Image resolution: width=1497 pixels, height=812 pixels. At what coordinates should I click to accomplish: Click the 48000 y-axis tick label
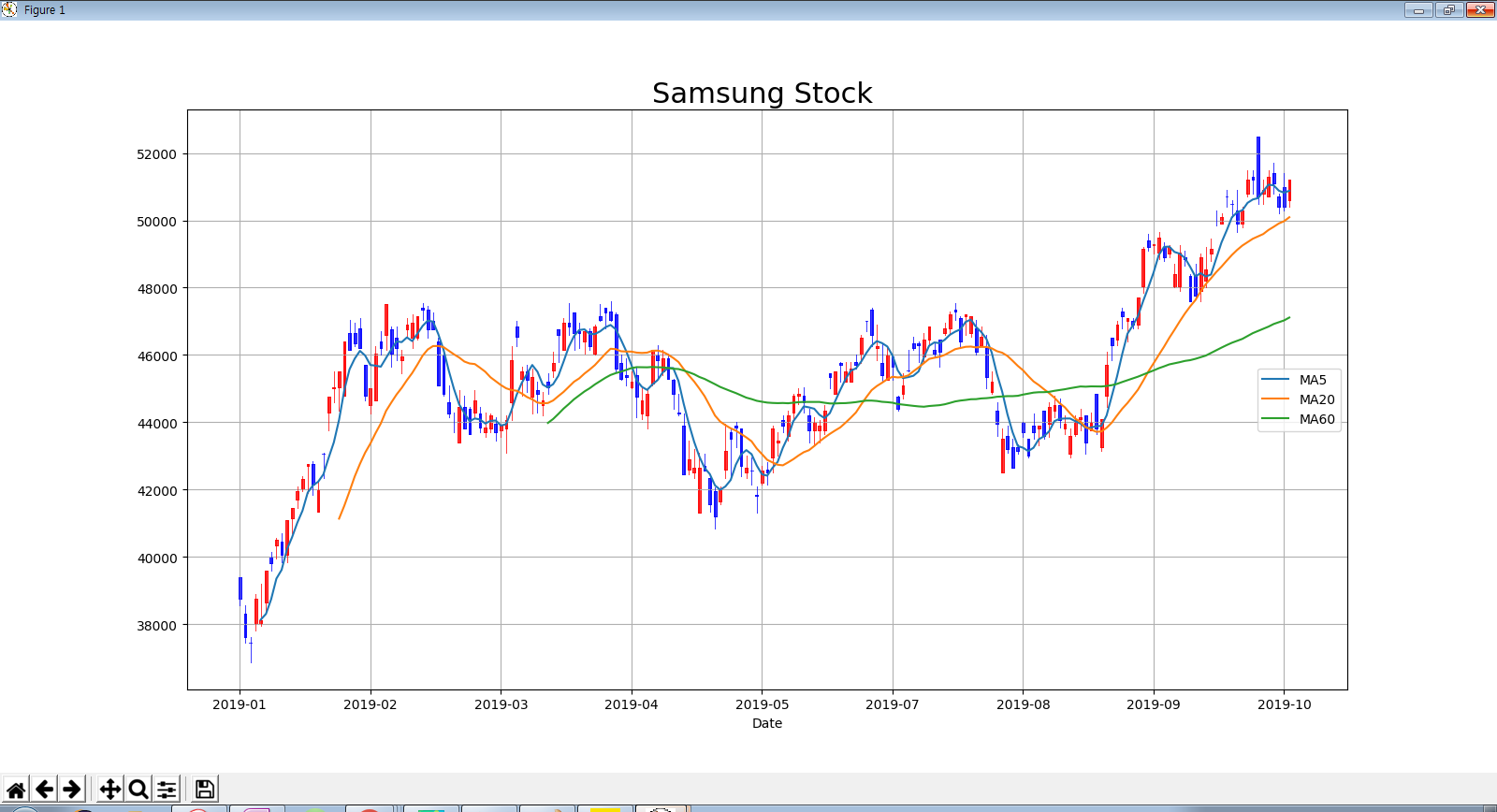156,289
